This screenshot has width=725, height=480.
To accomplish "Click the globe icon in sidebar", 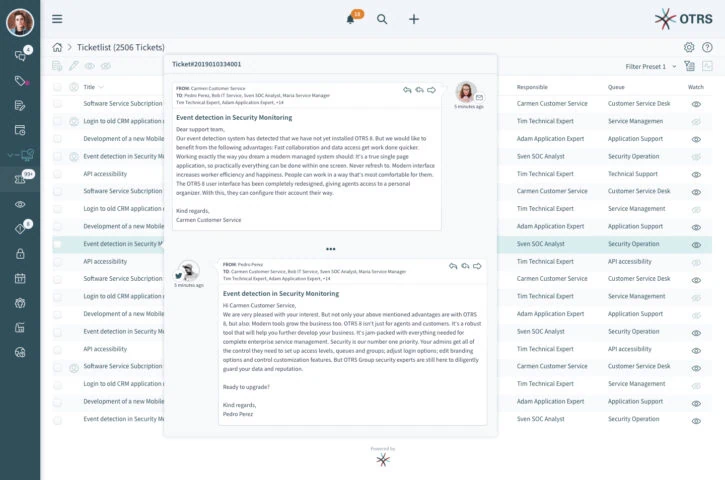I will [x=20, y=352].
